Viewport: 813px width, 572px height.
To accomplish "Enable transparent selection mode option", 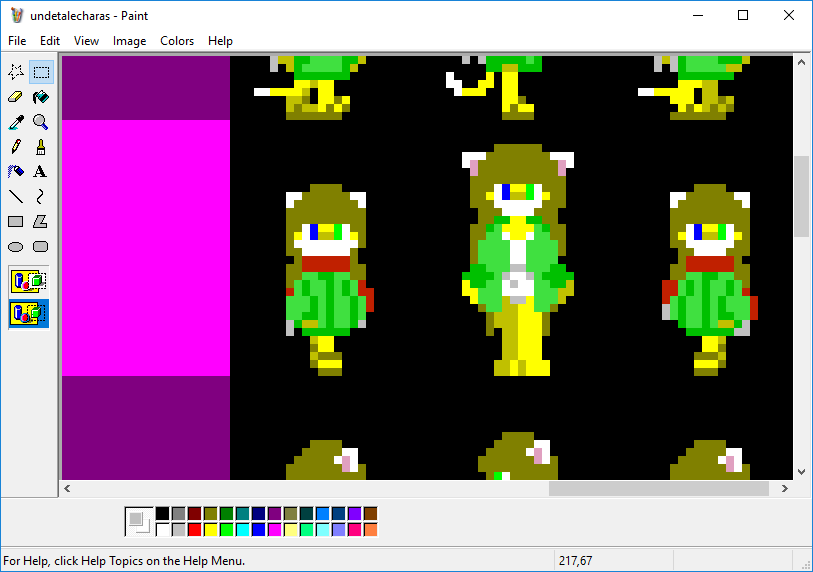I will pyautogui.click(x=29, y=314).
